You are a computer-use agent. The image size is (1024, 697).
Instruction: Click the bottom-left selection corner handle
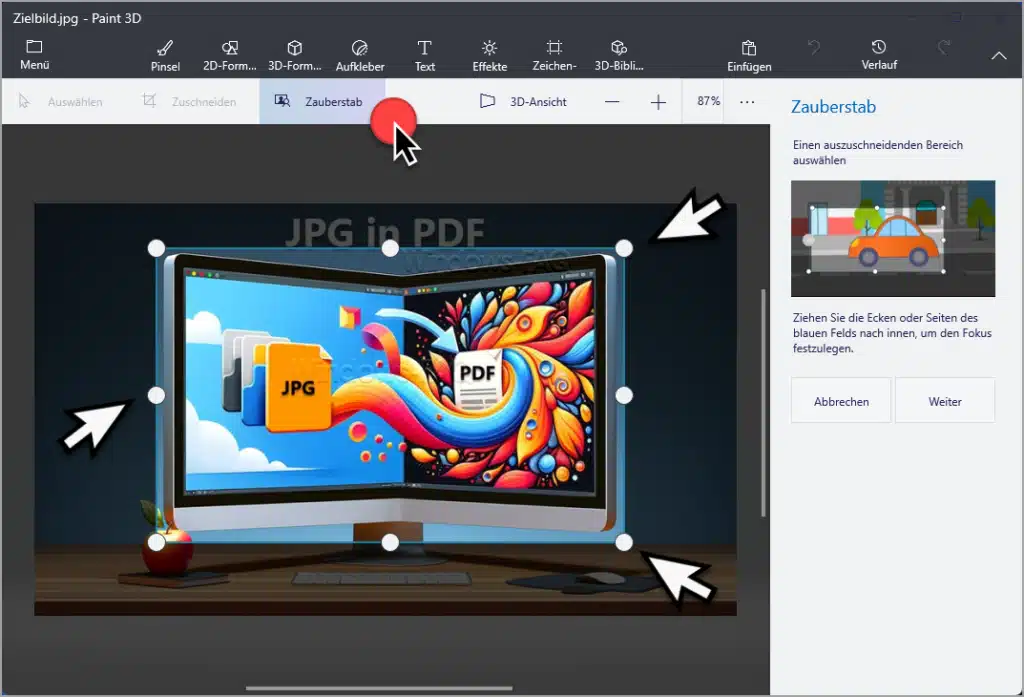click(156, 542)
